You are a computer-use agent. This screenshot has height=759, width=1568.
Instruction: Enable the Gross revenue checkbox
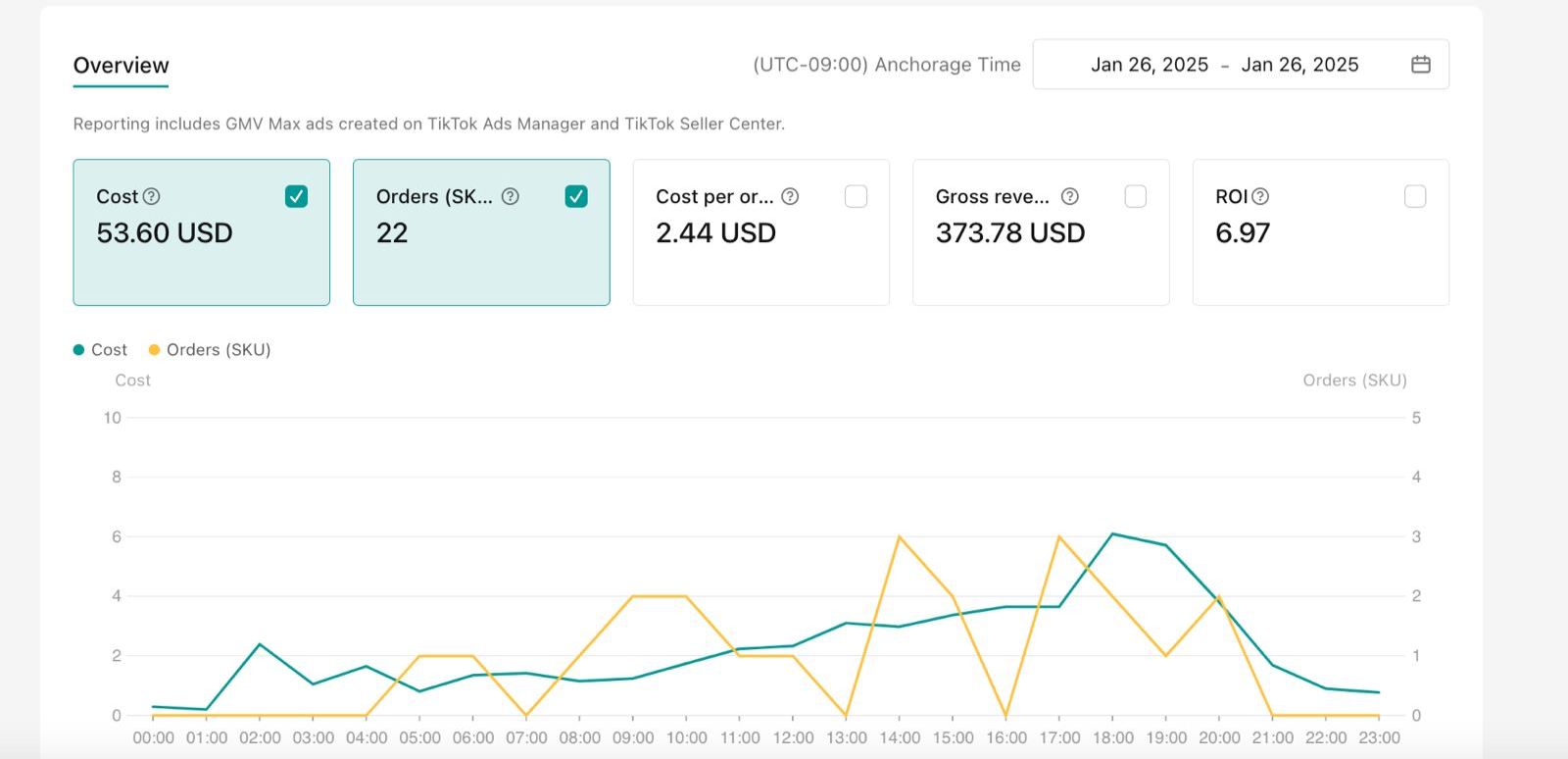click(1135, 196)
